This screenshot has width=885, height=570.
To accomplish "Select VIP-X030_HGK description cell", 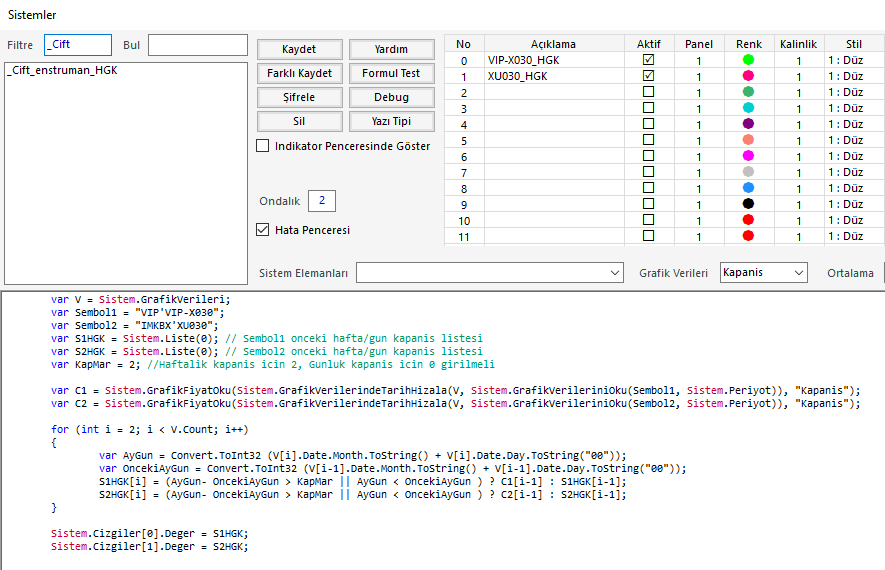I will tap(554, 60).
